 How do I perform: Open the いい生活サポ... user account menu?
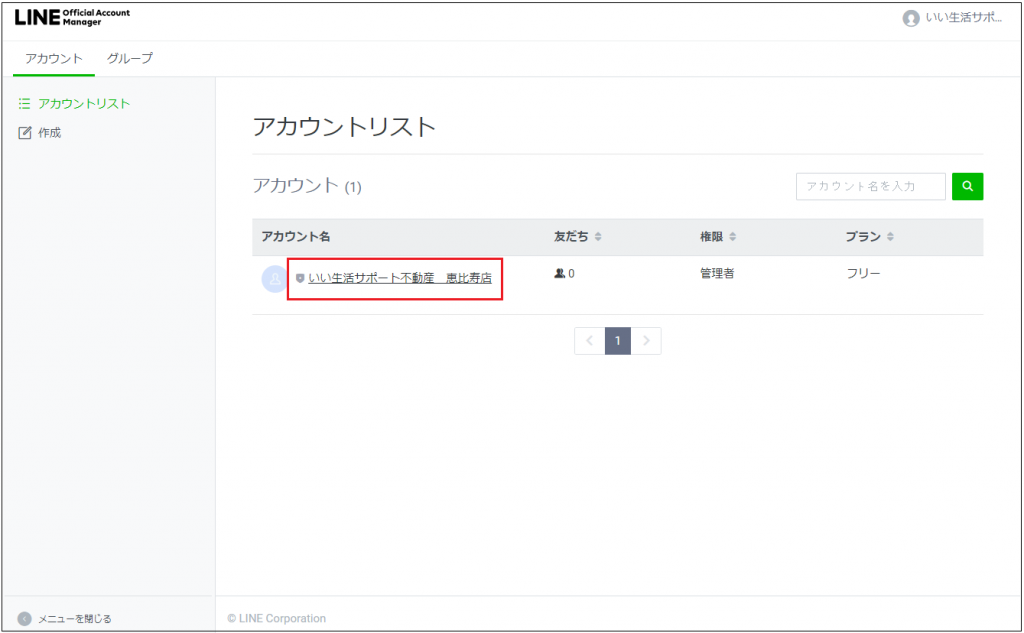coord(952,18)
